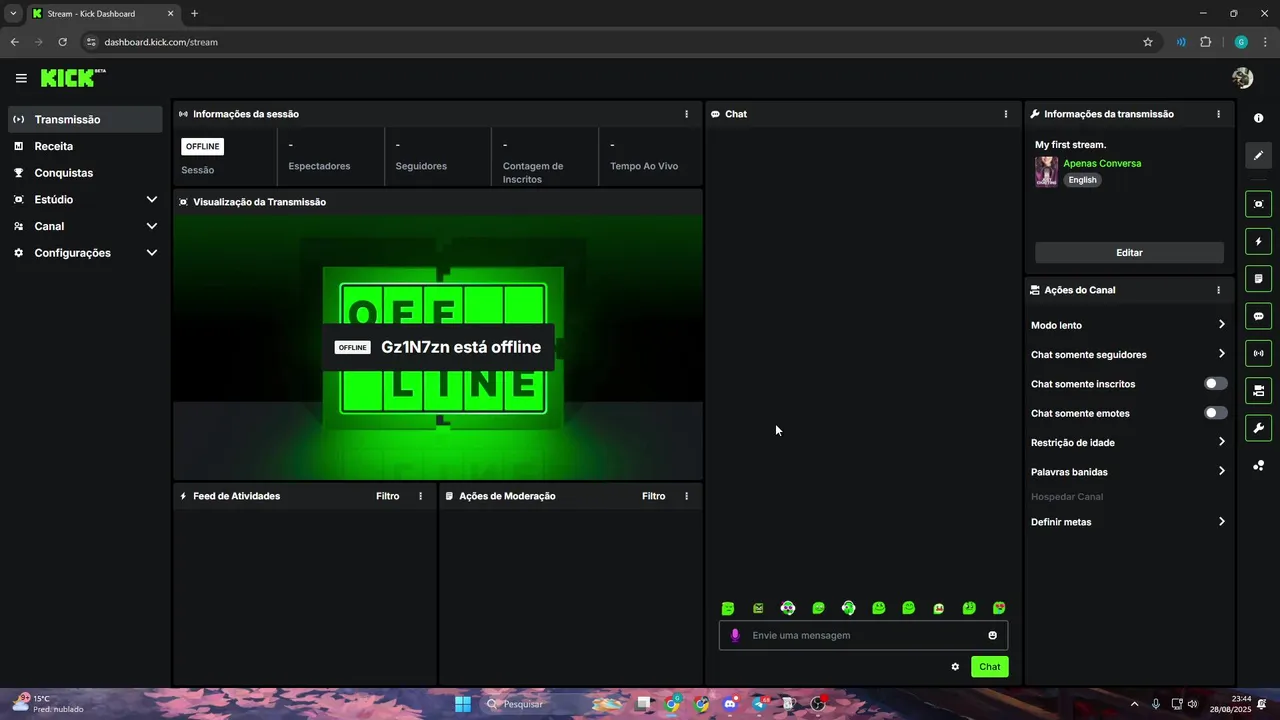Open the emoji picker in chat input
The width and height of the screenshot is (1280, 720).
(992, 635)
